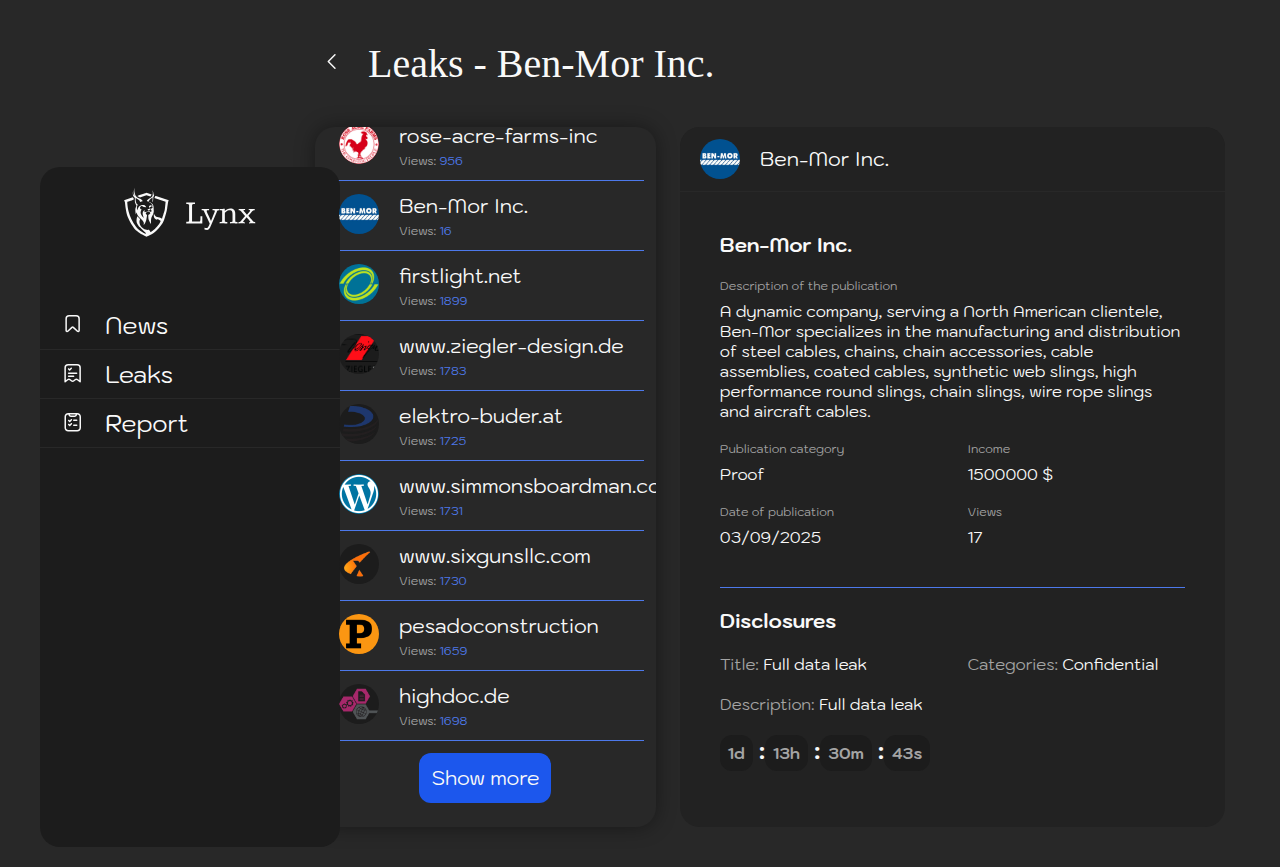Click the sixgunsllc.com orange logo
Image resolution: width=1280 pixels, height=867 pixels.
pyautogui.click(x=359, y=564)
